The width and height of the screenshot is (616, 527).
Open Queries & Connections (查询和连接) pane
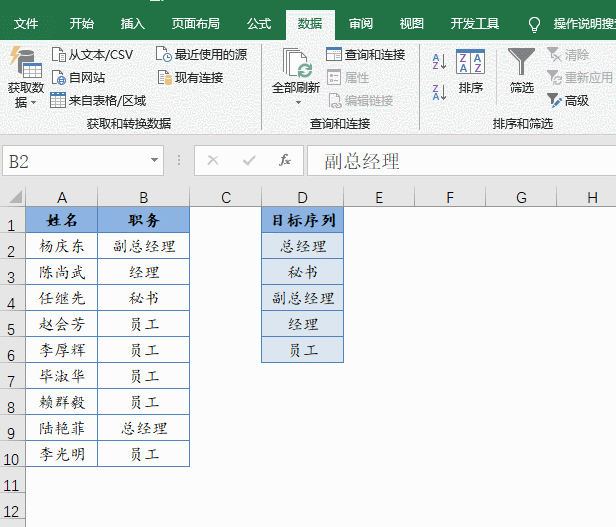coord(366,55)
